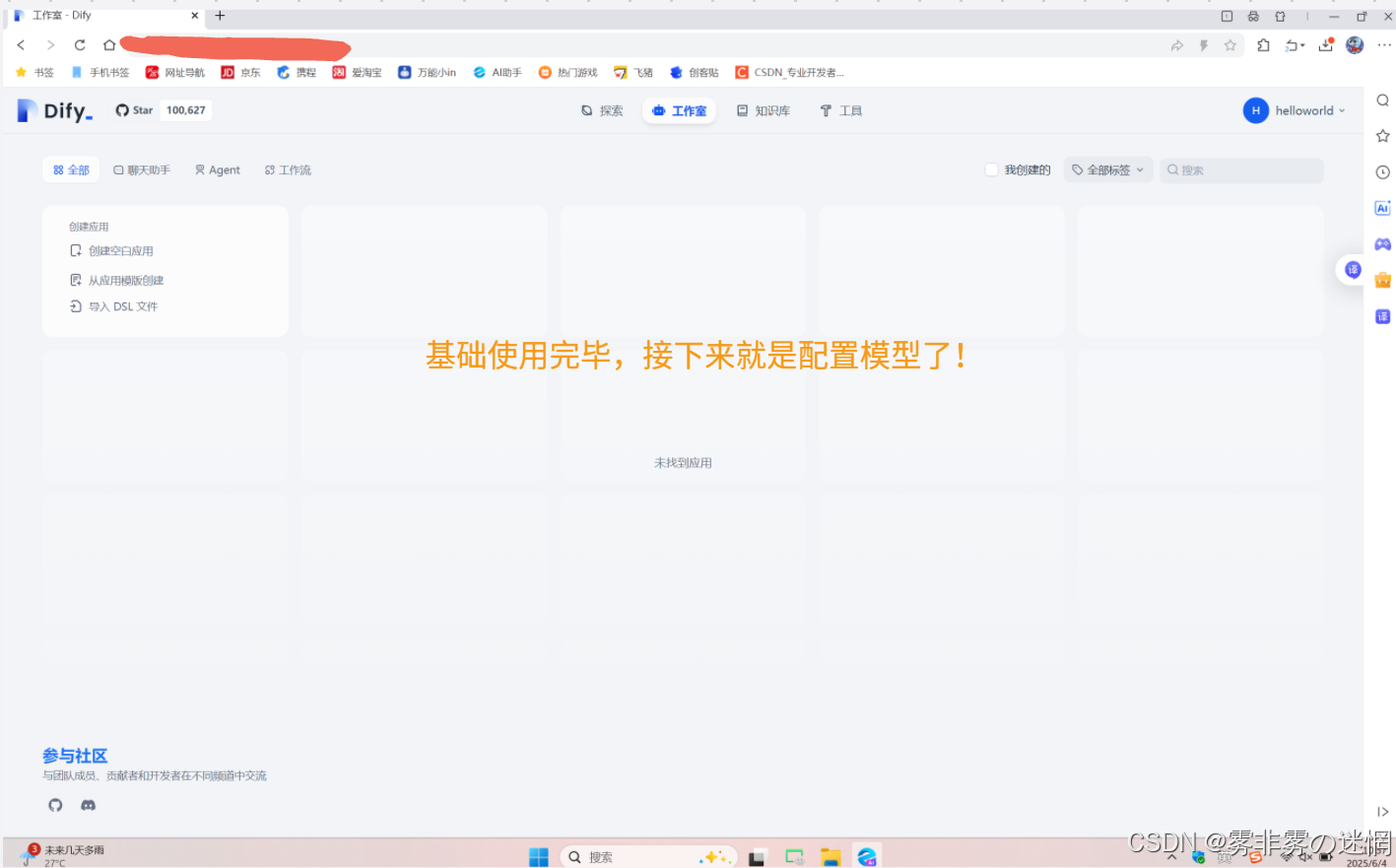Click 创建空白应用 to create blank app

[x=111, y=251]
